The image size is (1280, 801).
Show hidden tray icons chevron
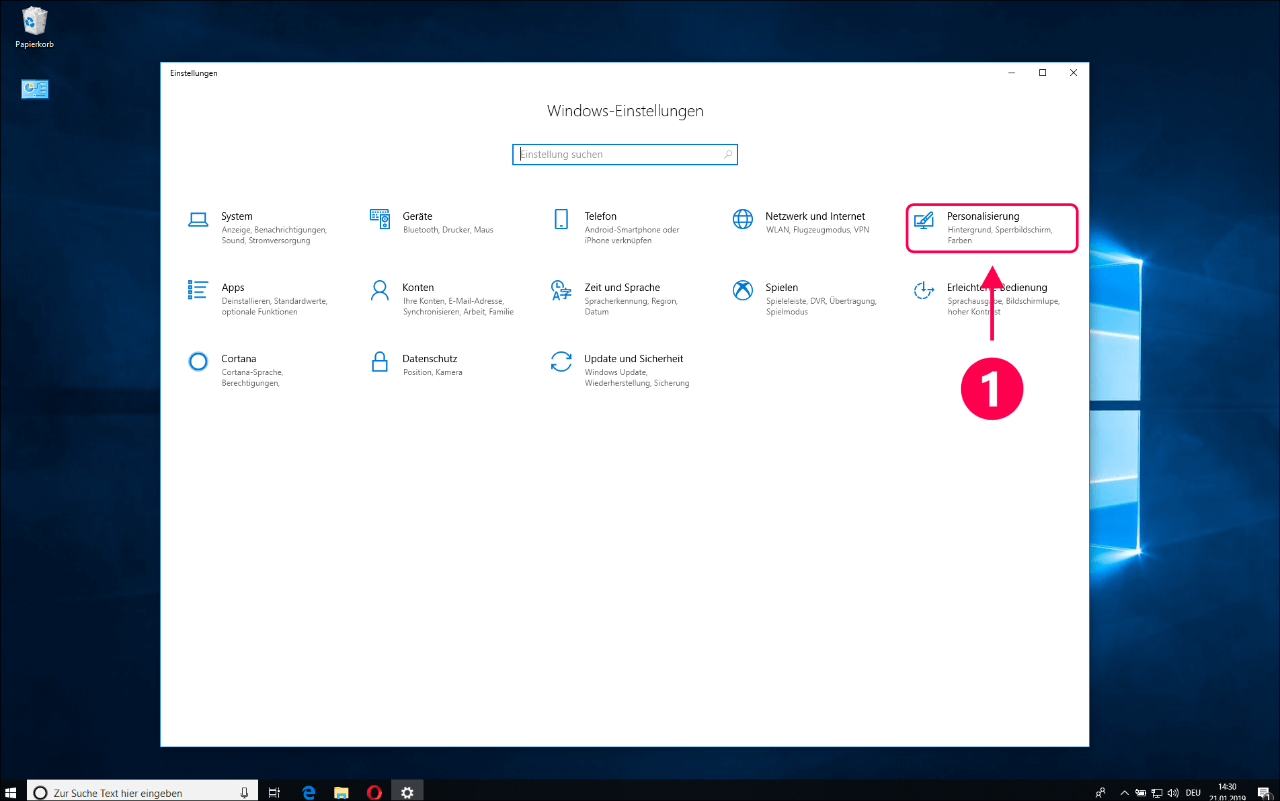tap(1123, 792)
